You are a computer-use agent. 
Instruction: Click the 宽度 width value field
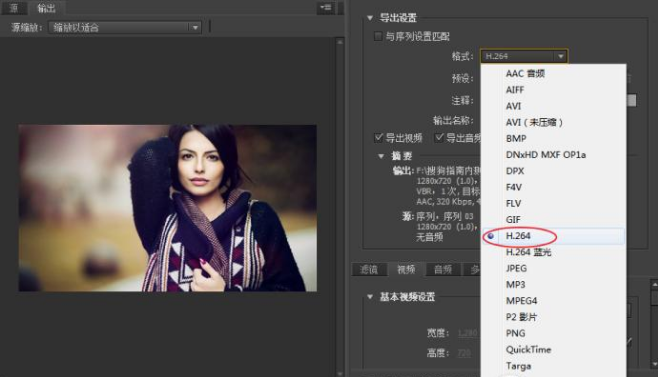coord(467,333)
